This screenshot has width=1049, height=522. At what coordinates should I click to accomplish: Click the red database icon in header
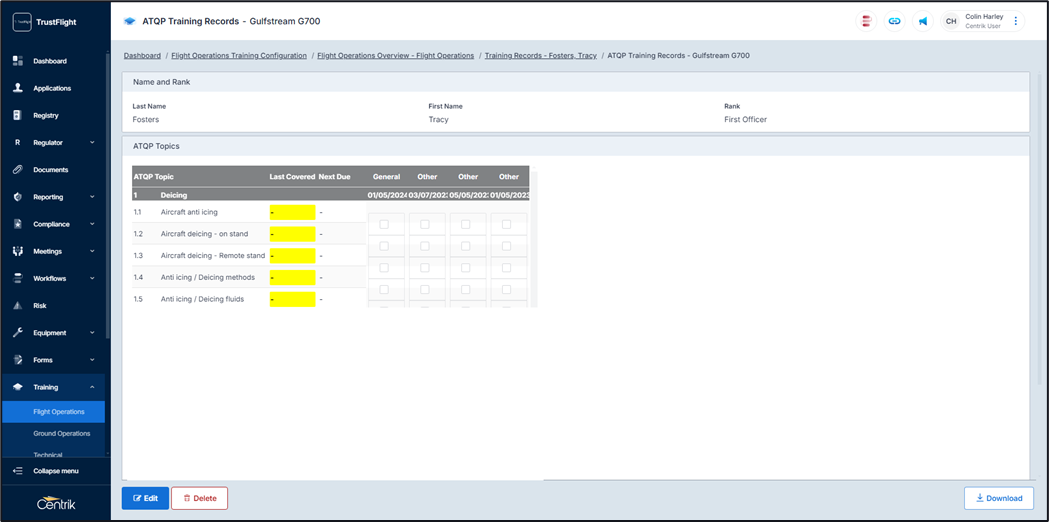(867, 21)
